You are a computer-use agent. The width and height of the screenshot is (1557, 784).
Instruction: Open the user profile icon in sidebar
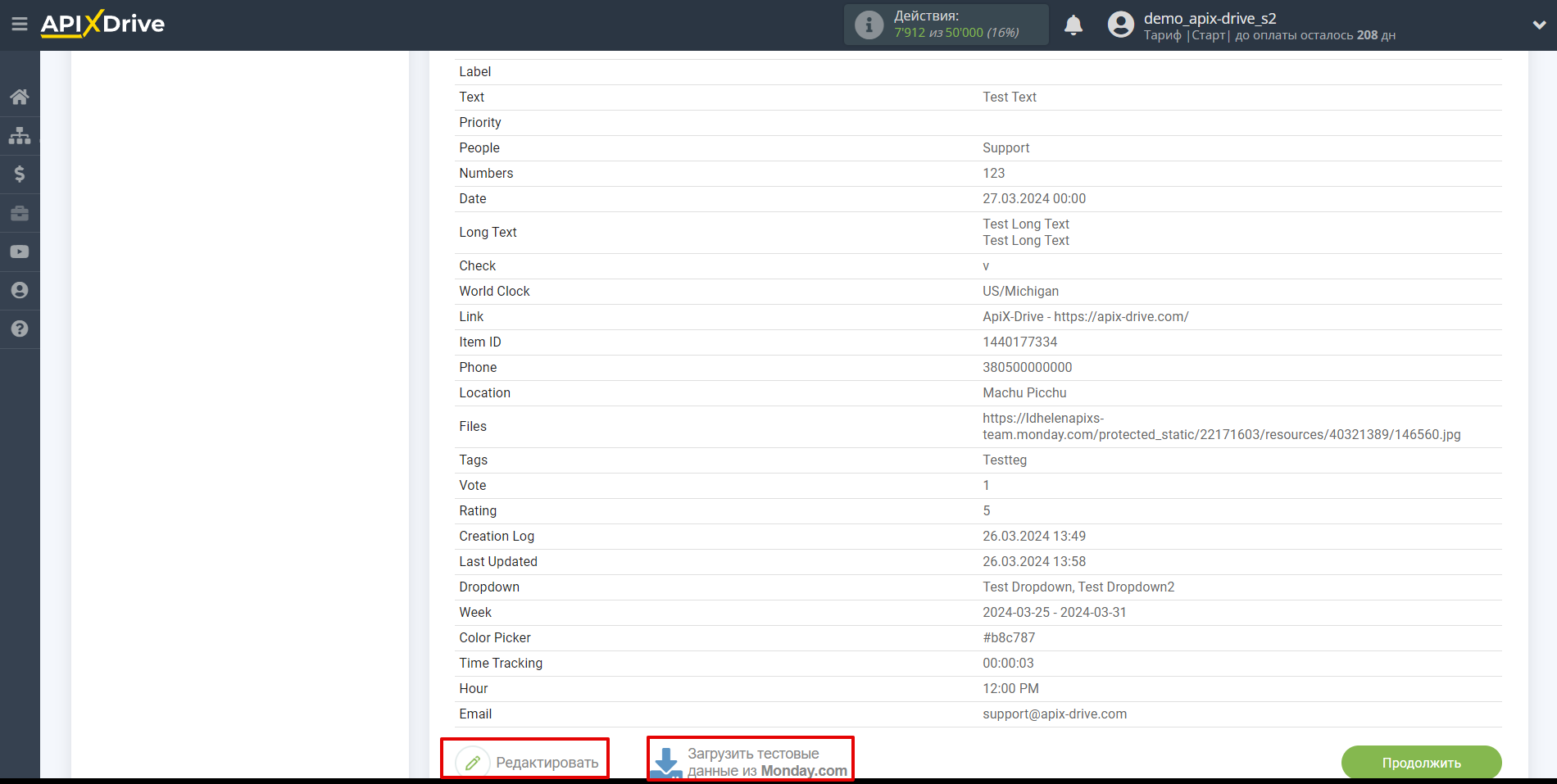click(x=20, y=290)
